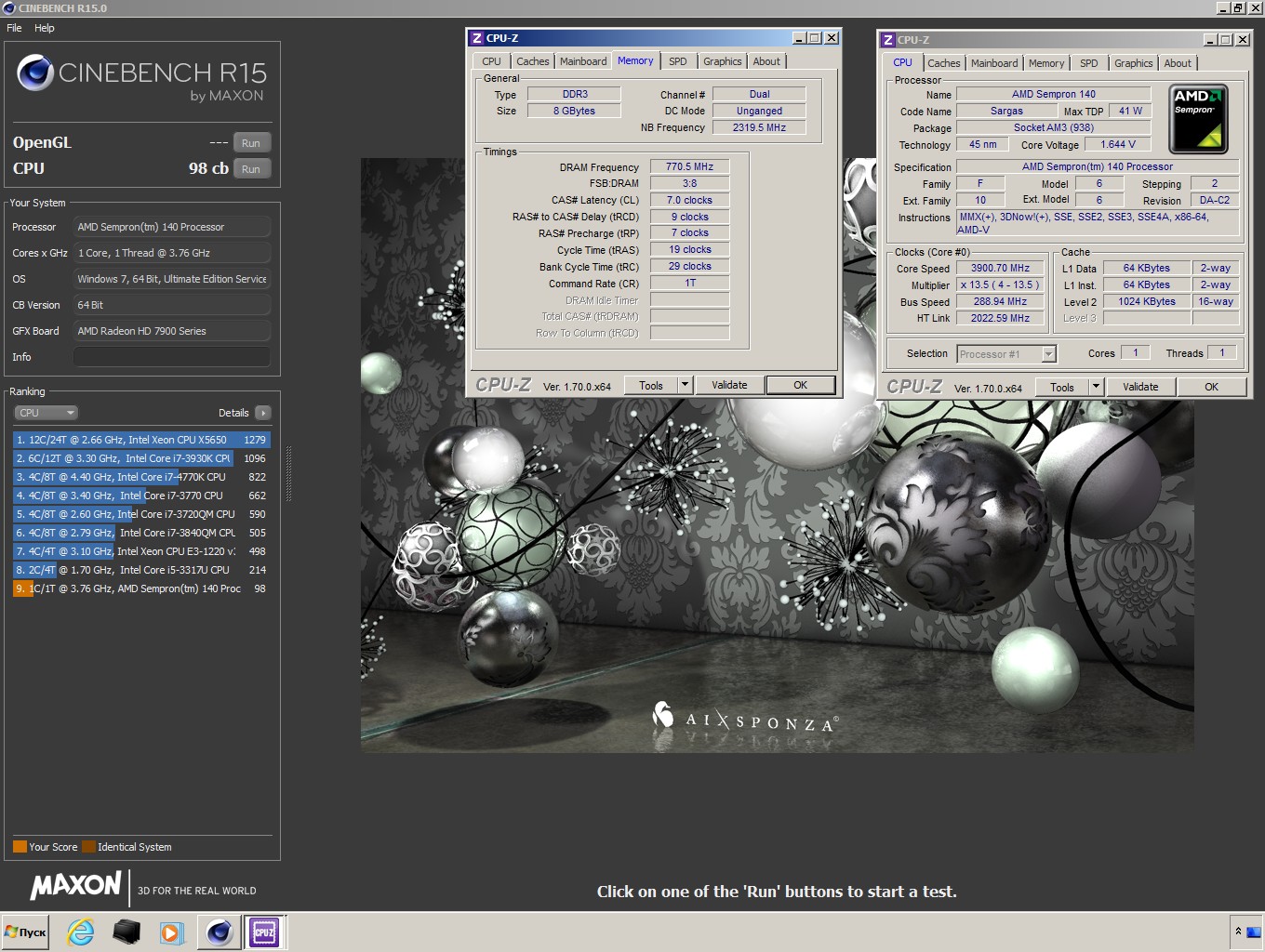1265x952 pixels.
Task: Select ranking entry Core i7-3770
Action: point(141,496)
